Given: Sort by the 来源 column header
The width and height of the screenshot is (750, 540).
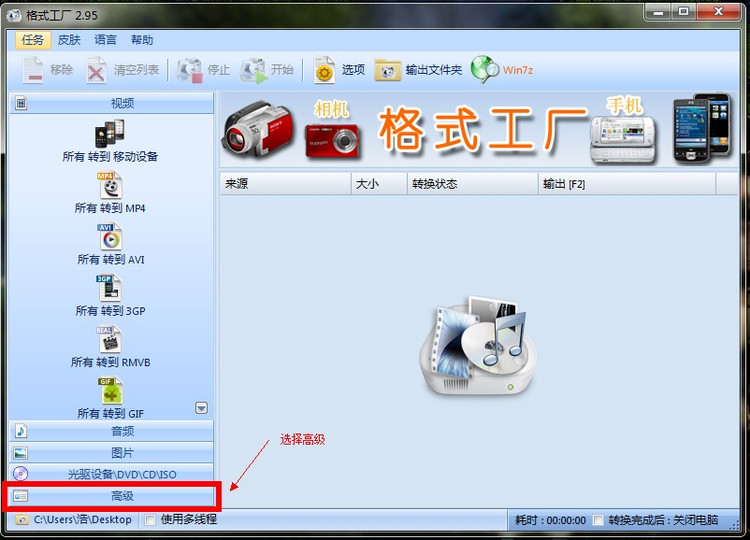Looking at the screenshot, I should click(286, 184).
